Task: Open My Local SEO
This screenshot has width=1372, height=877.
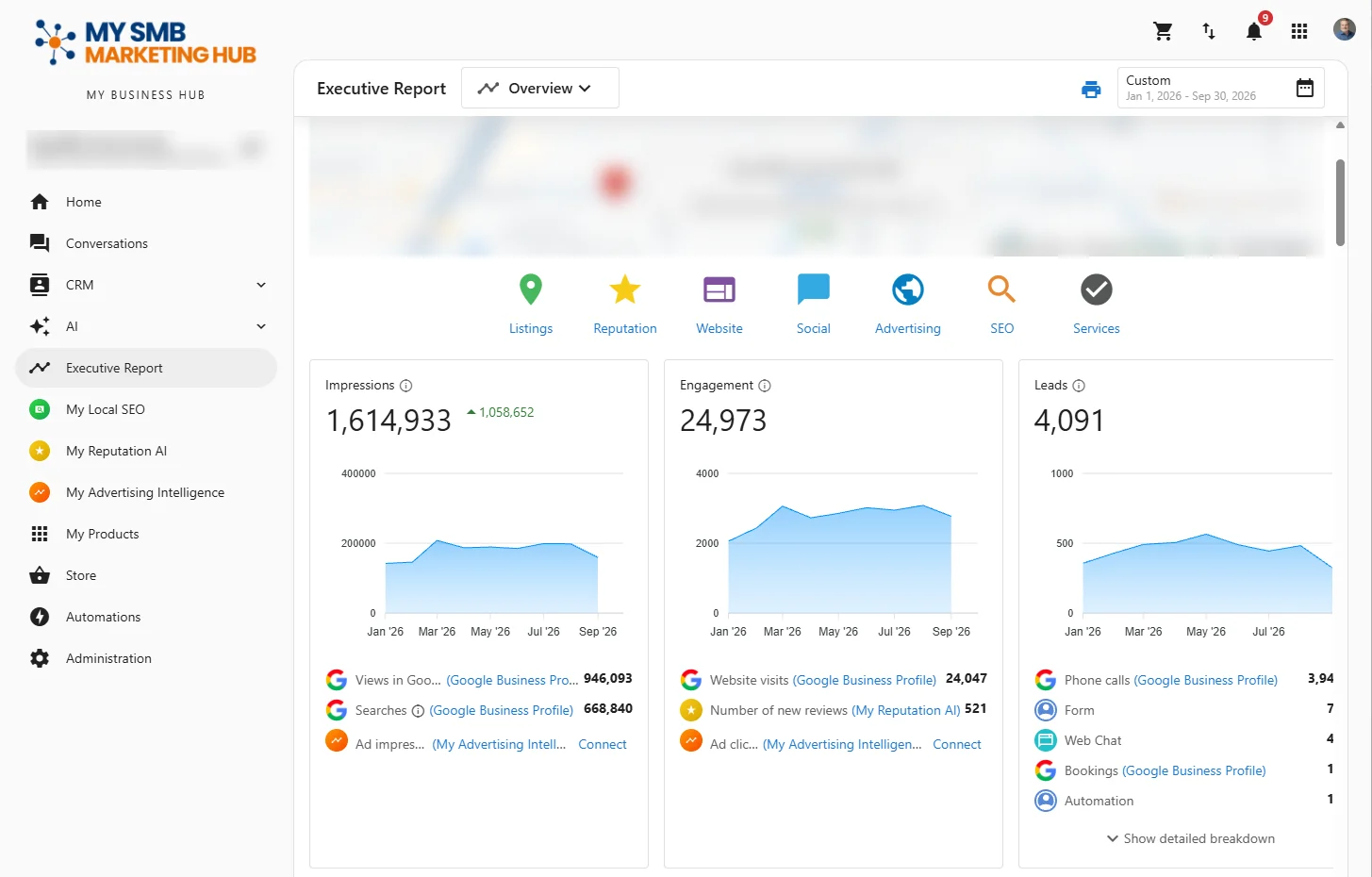Action: pos(146,409)
